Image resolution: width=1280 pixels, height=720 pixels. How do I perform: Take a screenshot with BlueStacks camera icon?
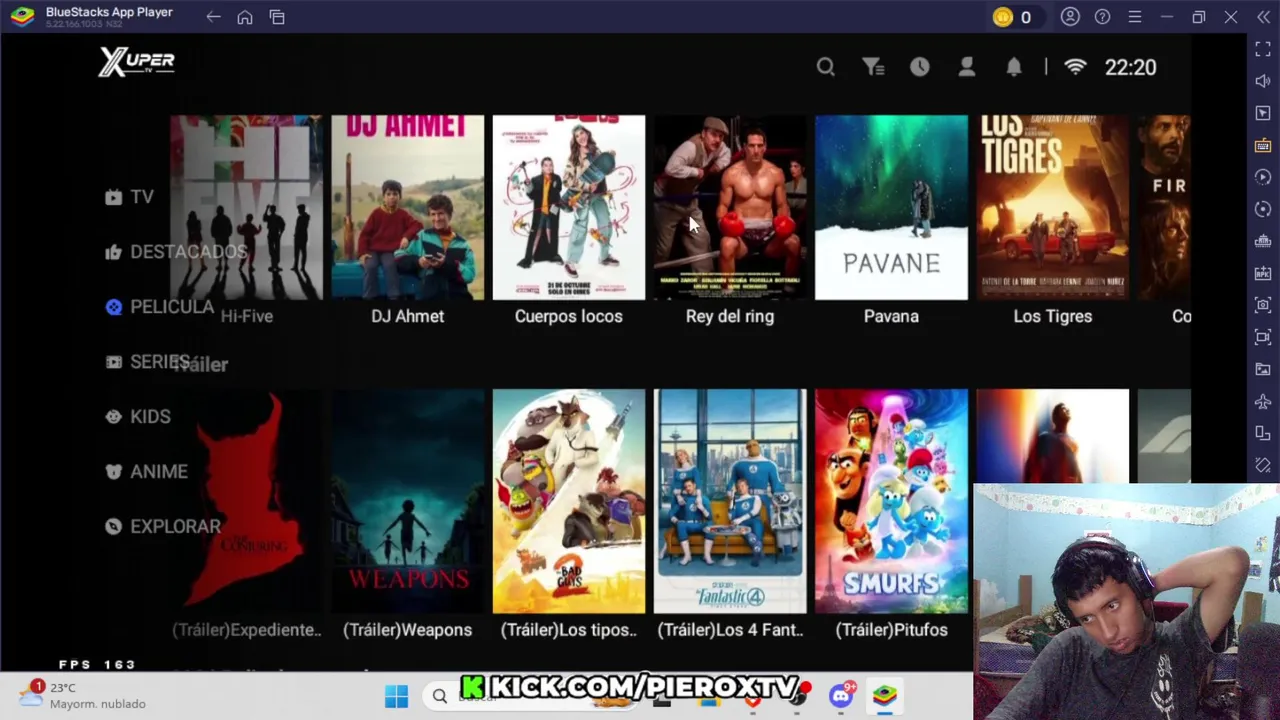[1263, 305]
